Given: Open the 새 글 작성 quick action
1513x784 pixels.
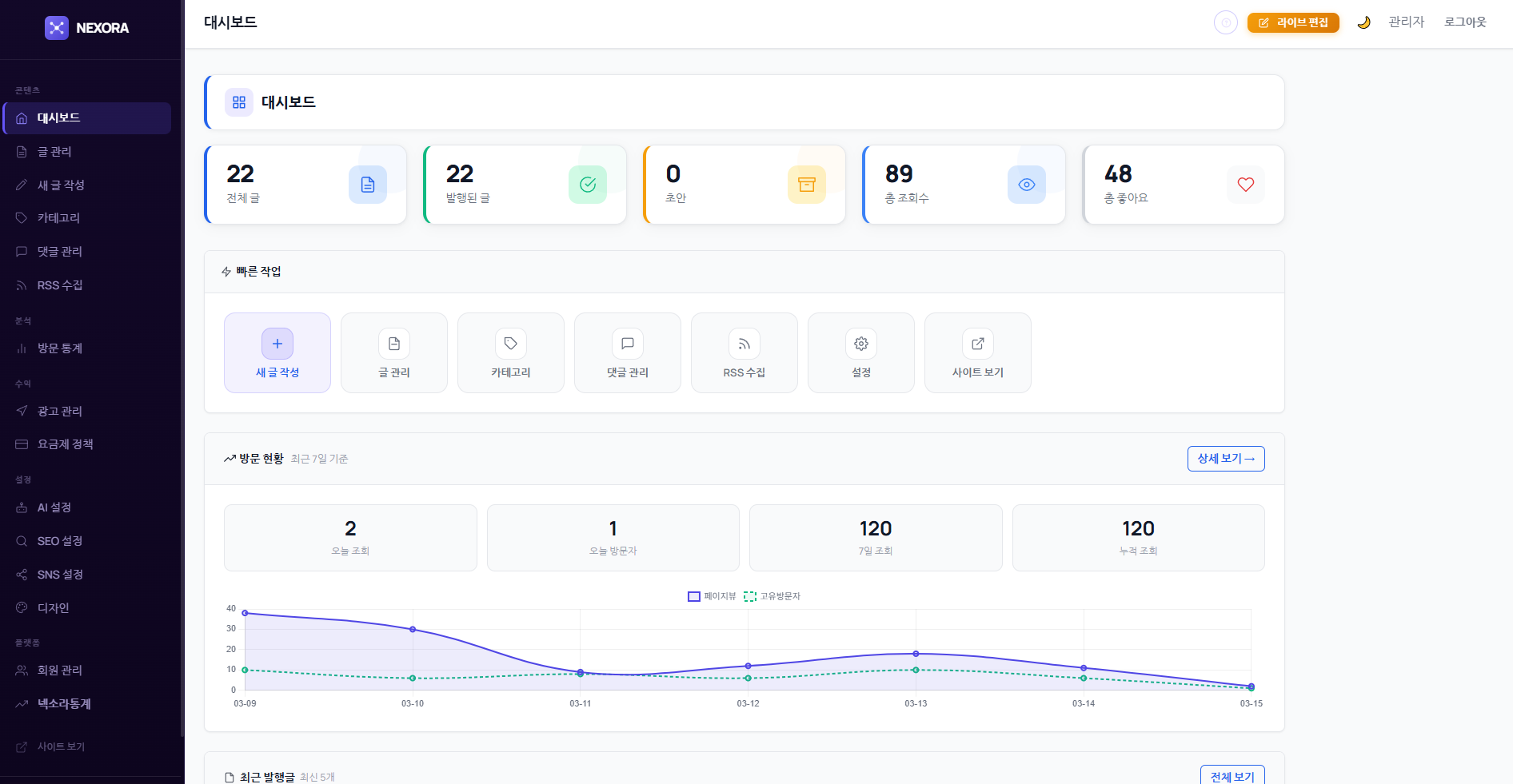Looking at the screenshot, I should [277, 352].
